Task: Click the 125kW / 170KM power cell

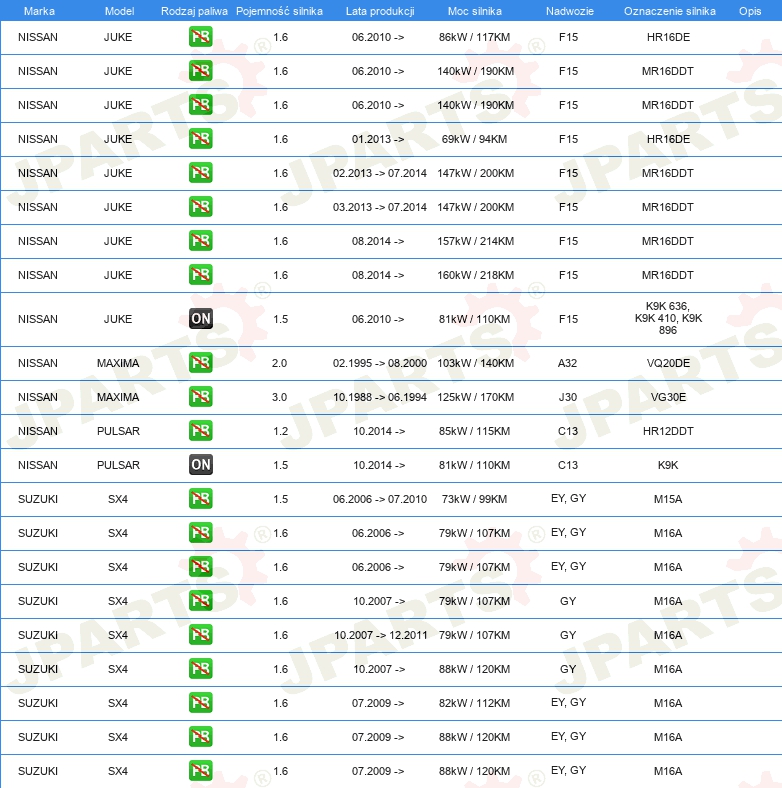Action: click(475, 398)
